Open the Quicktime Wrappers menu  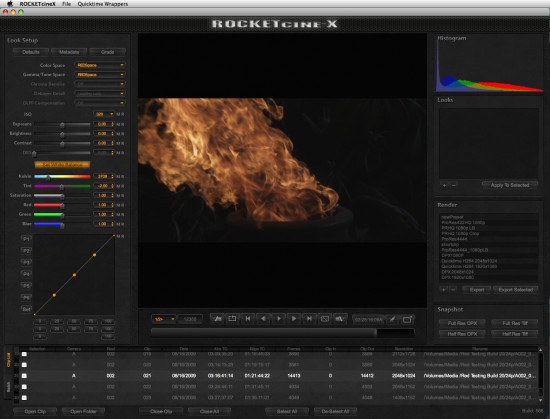click(x=103, y=4)
